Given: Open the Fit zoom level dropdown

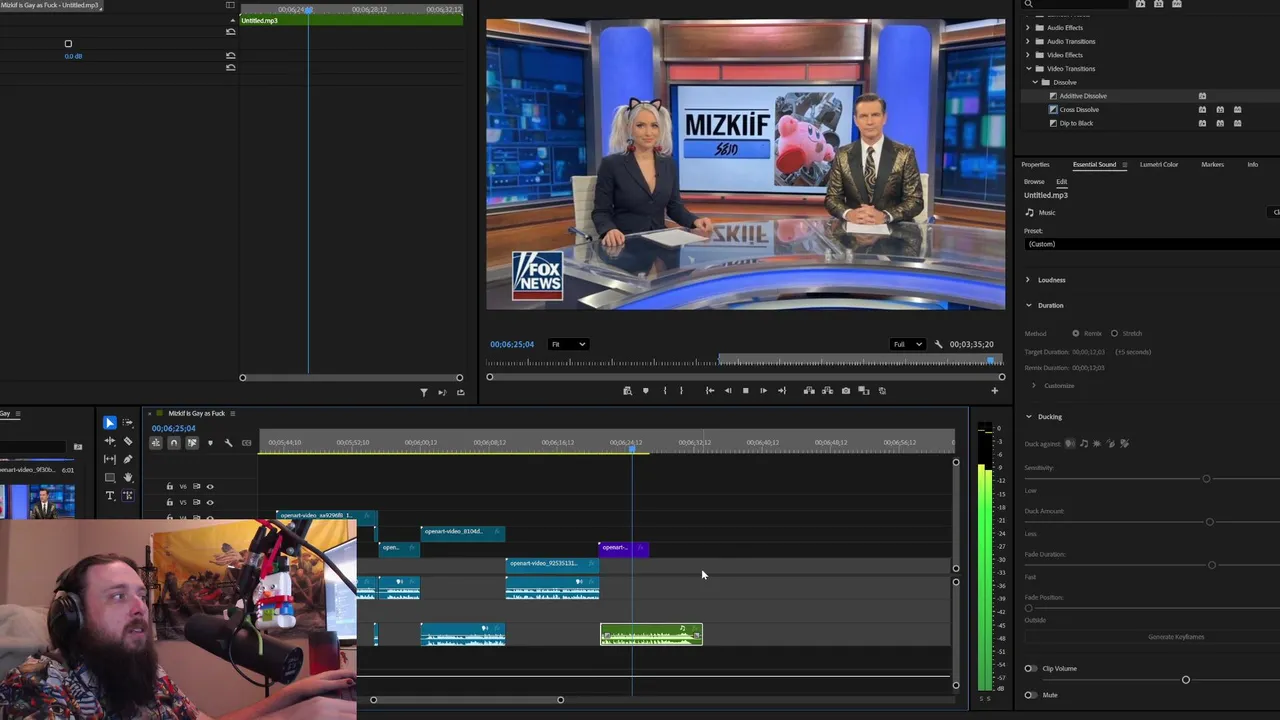Looking at the screenshot, I should coord(568,344).
